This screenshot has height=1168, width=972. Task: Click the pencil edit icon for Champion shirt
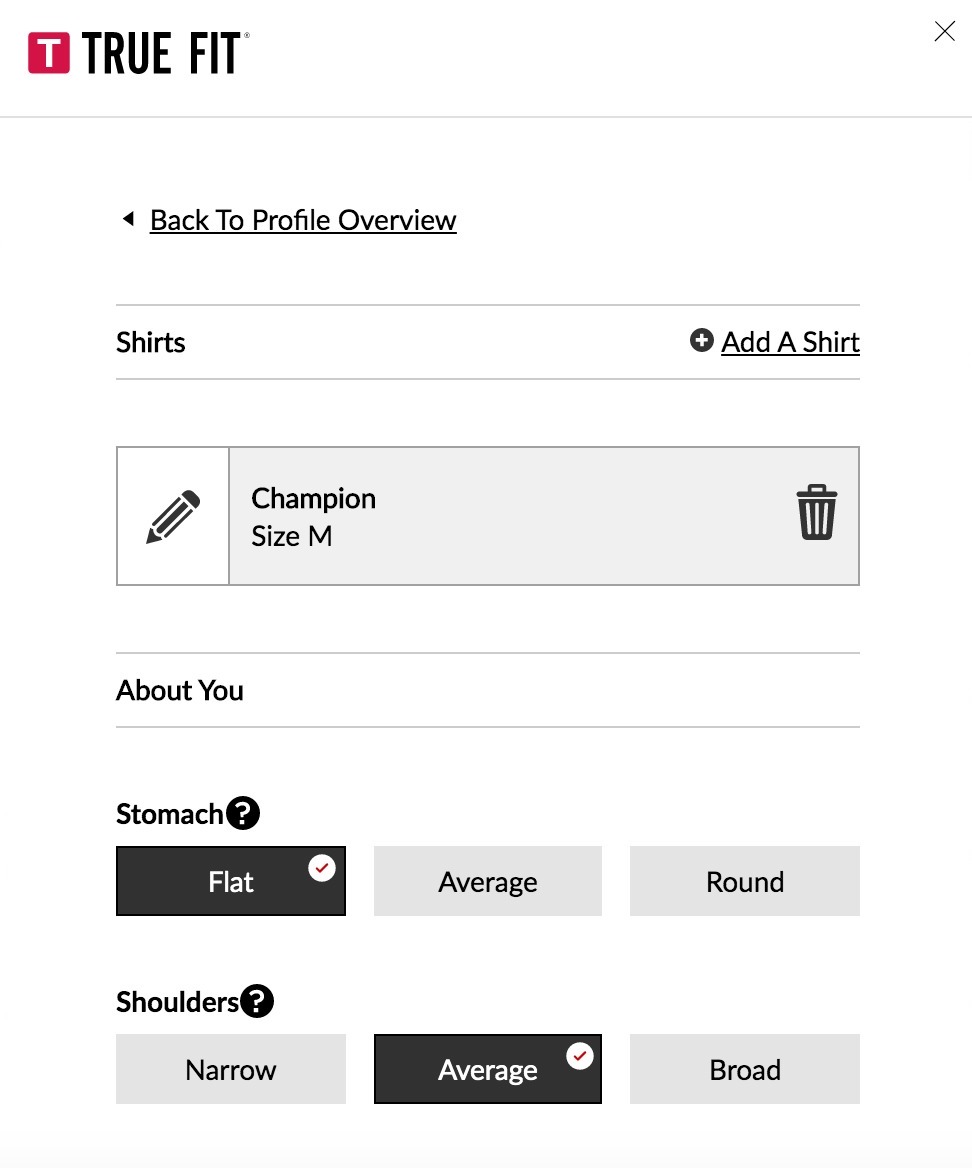pyautogui.click(x=173, y=516)
